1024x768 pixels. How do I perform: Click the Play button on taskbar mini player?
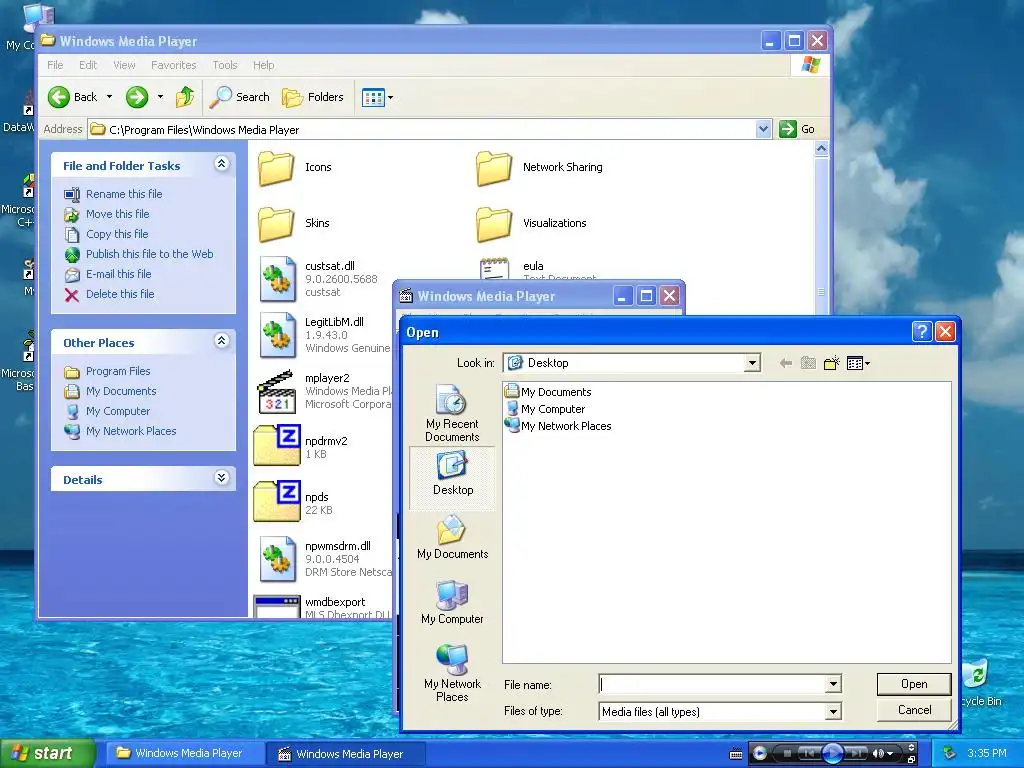coord(832,754)
